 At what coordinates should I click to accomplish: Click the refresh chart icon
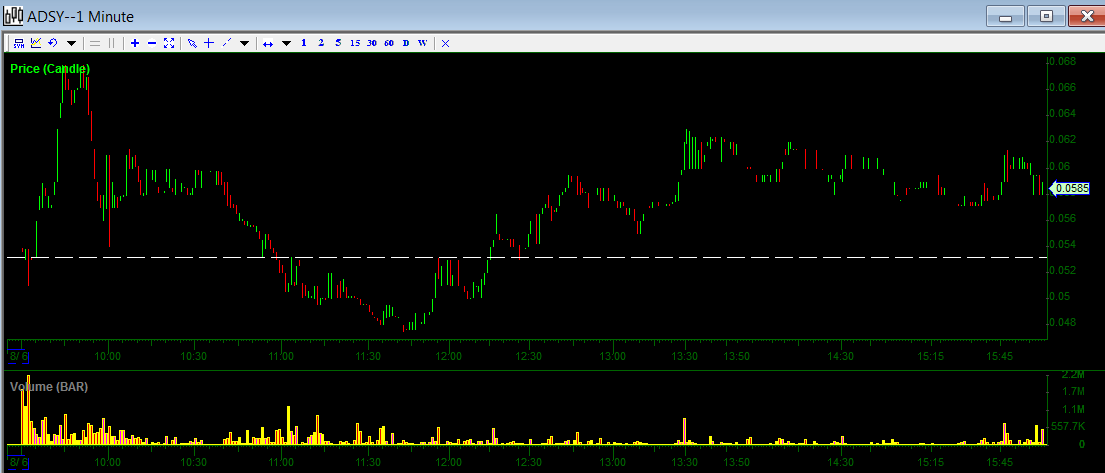(53, 43)
